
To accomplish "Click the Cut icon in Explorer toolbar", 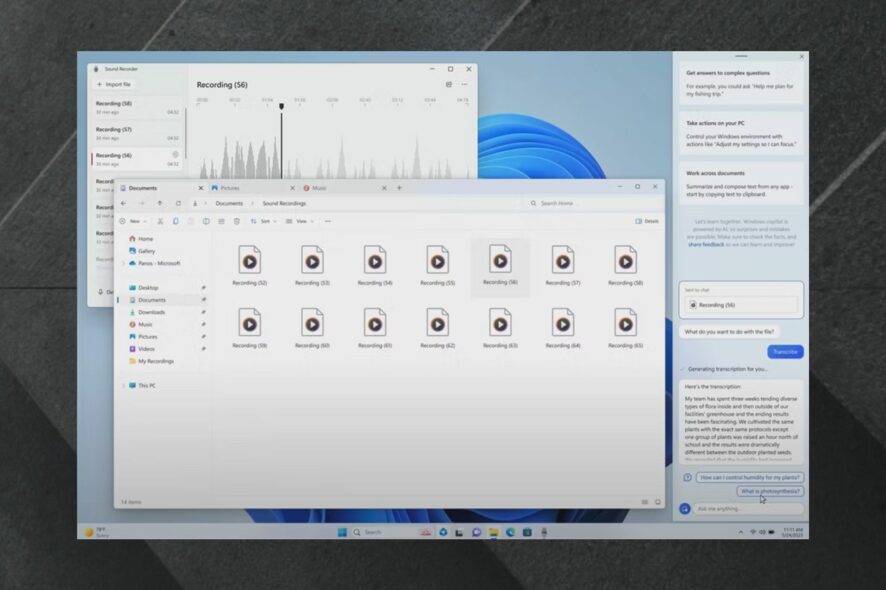I will point(160,221).
